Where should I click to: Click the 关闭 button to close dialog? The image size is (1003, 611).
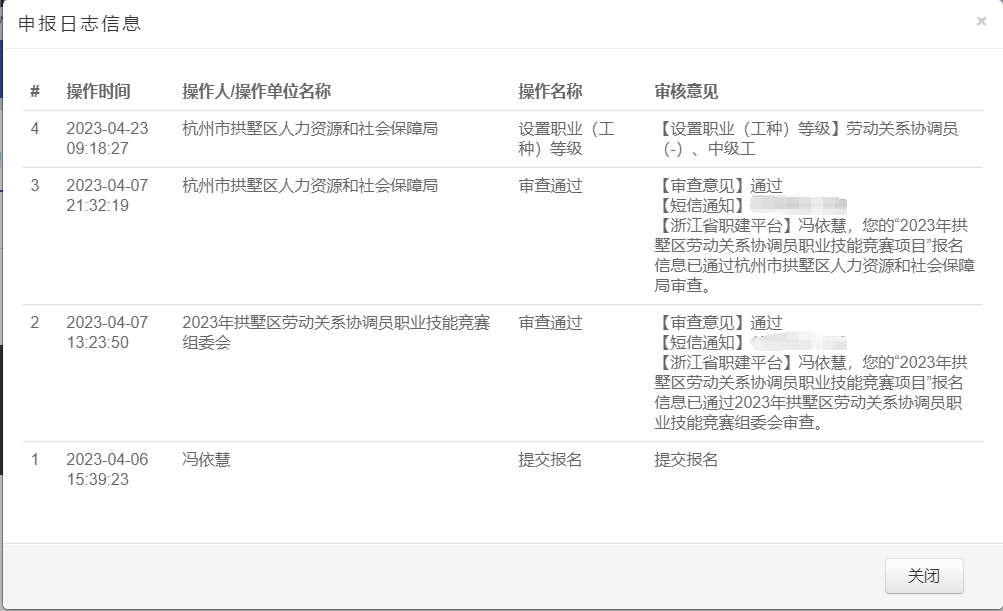pyautogui.click(x=923, y=575)
